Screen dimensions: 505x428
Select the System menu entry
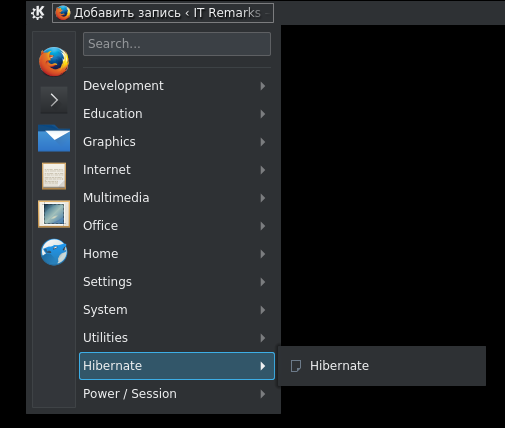pyautogui.click(x=177, y=310)
